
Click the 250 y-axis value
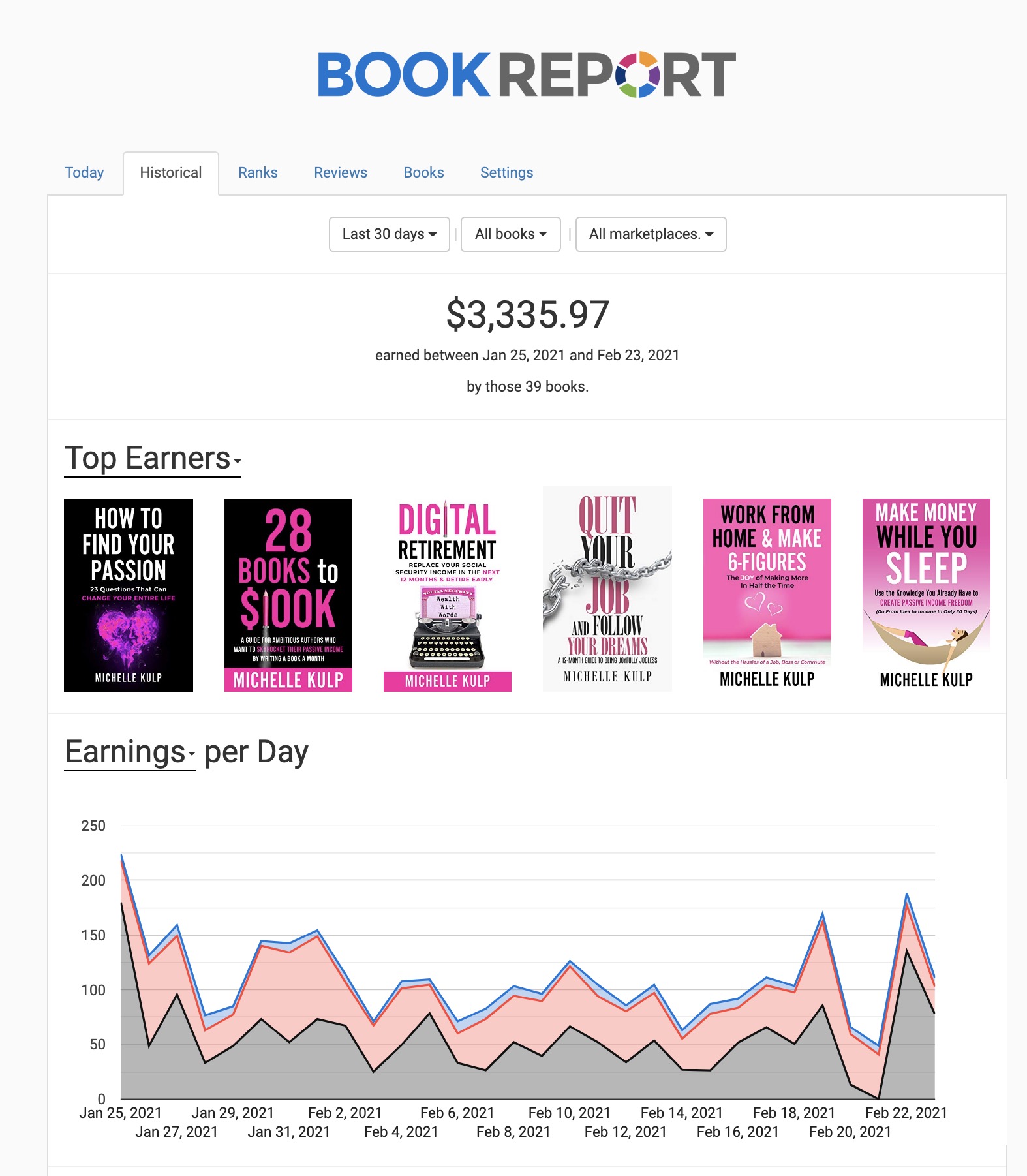[93, 826]
